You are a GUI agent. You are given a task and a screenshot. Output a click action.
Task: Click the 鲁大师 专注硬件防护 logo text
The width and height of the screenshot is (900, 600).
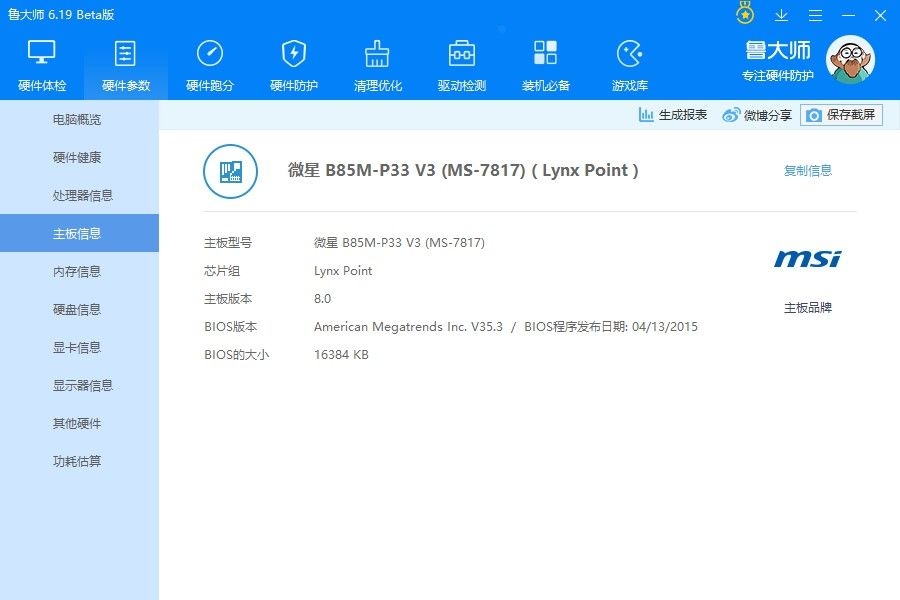coord(778,61)
